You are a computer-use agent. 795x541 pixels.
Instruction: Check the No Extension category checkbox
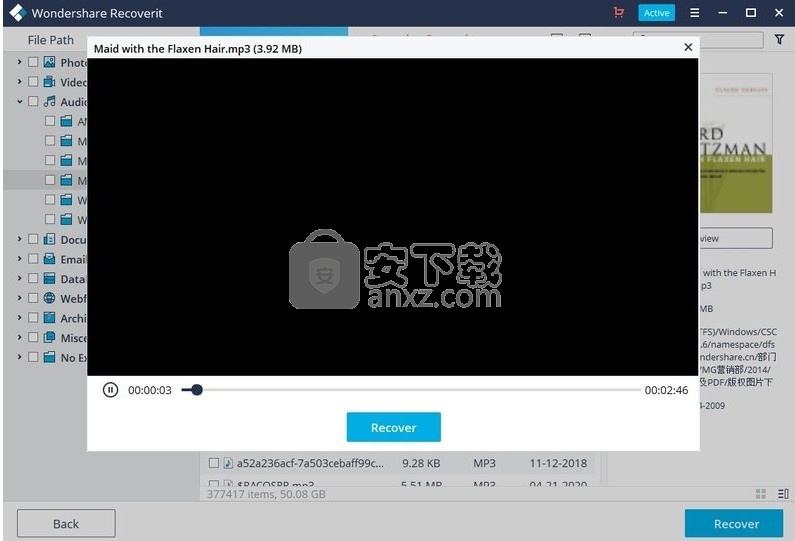[33, 357]
